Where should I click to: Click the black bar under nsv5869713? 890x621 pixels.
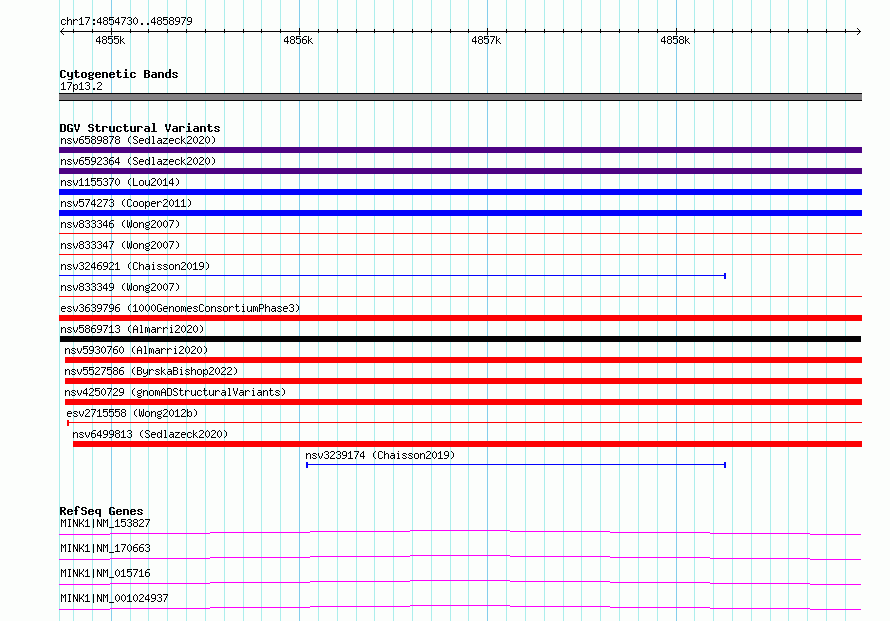tap(460, 339)
